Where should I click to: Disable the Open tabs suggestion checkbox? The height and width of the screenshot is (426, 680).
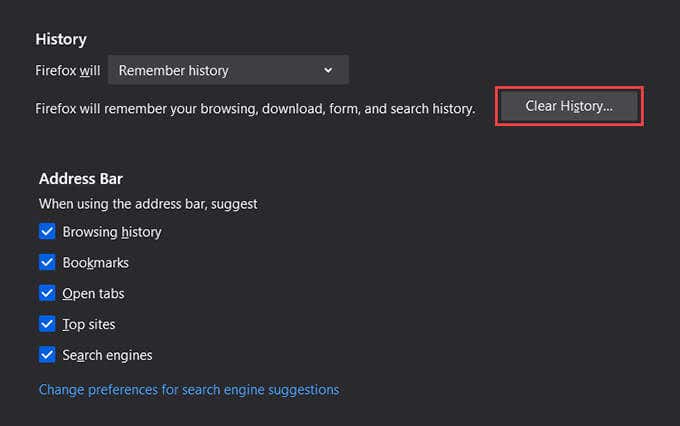click(x=47, y=293)
